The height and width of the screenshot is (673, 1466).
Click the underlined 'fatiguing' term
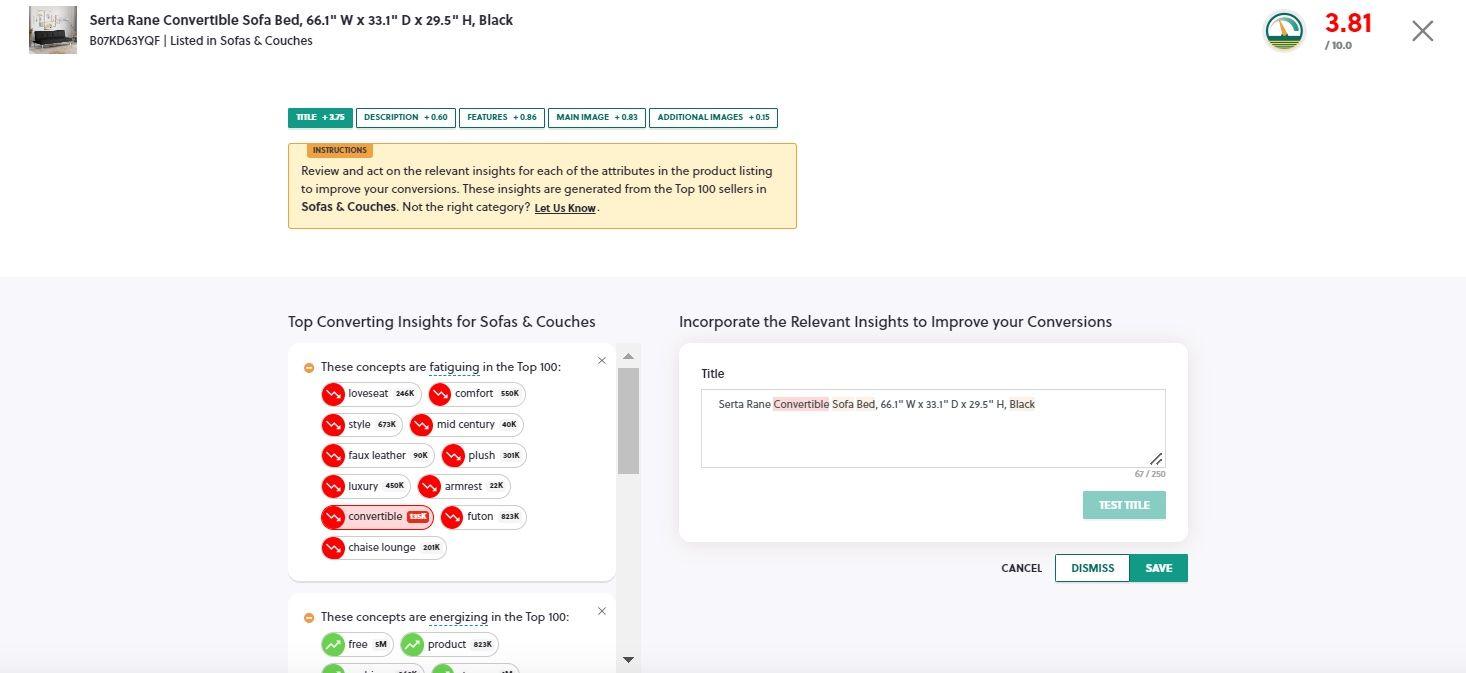coord(454,367)
